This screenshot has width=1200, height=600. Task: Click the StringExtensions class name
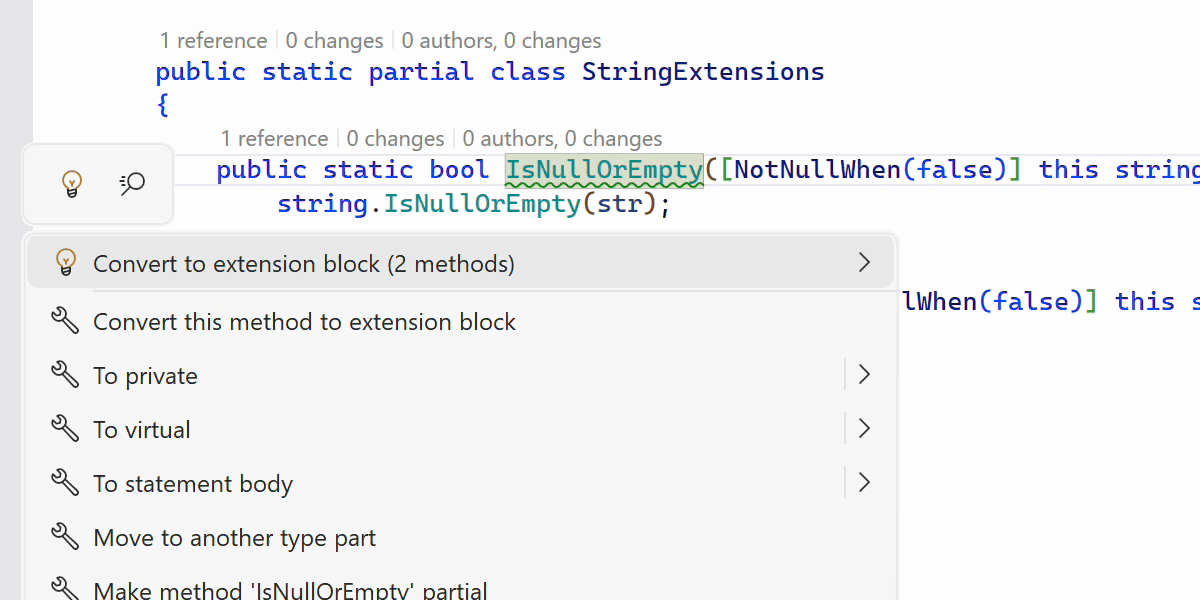coord(703,72)
